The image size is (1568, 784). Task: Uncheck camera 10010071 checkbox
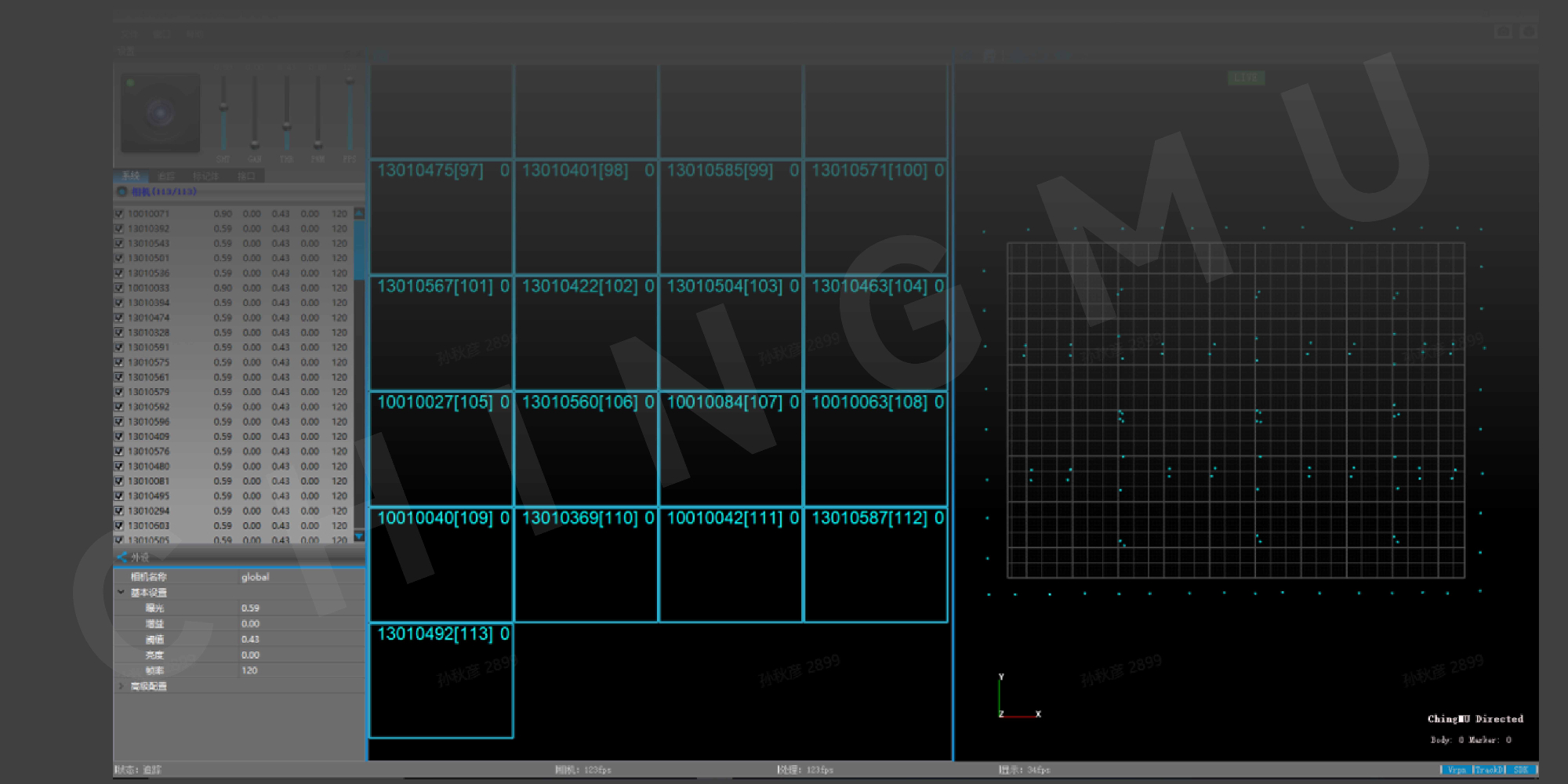119,214
